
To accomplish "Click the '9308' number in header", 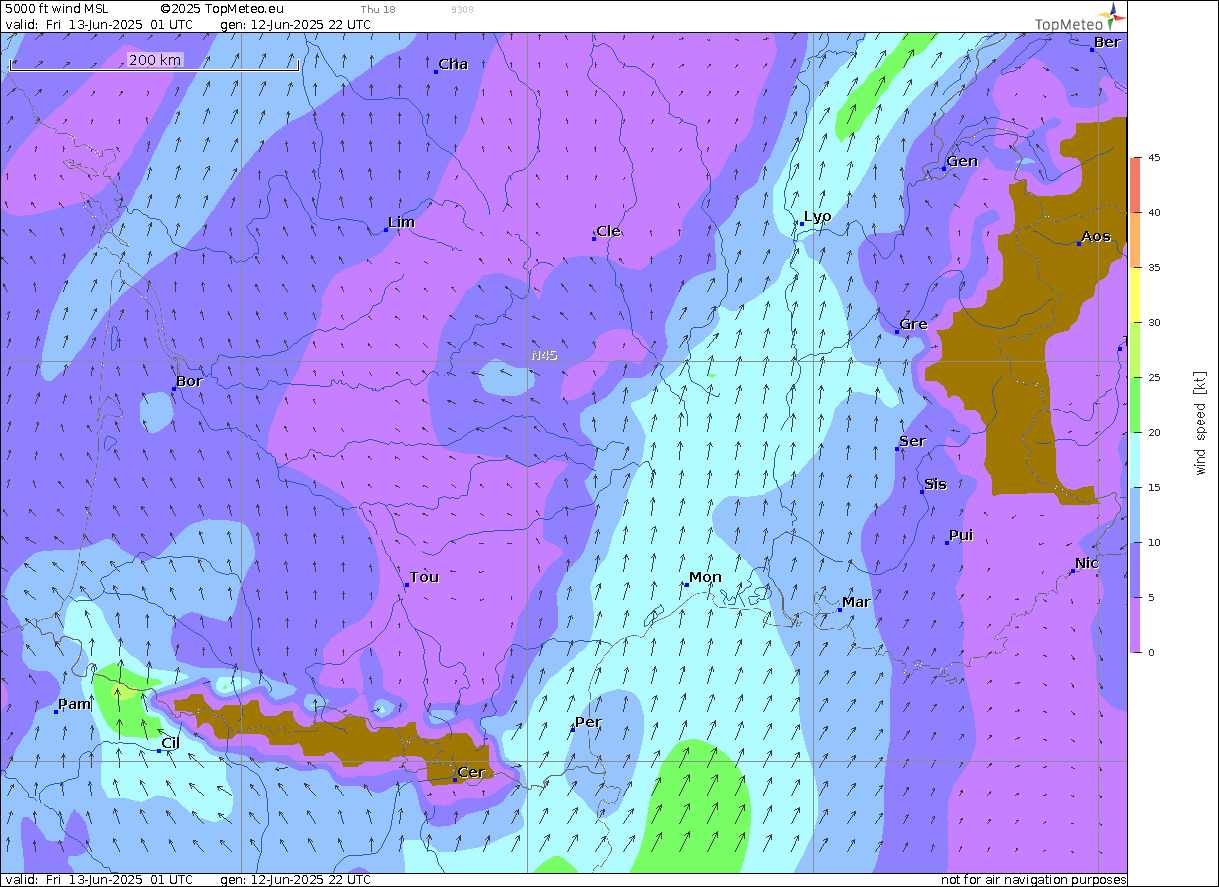I will coord(463,9).
